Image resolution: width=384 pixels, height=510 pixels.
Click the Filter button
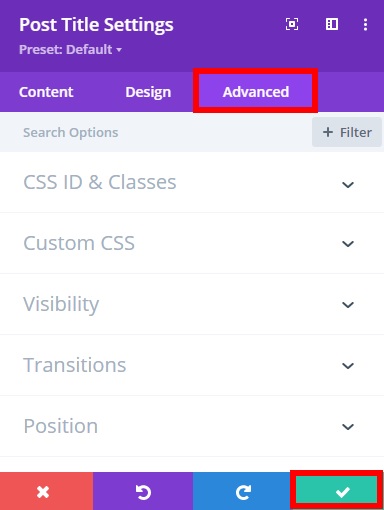[347, 132]
